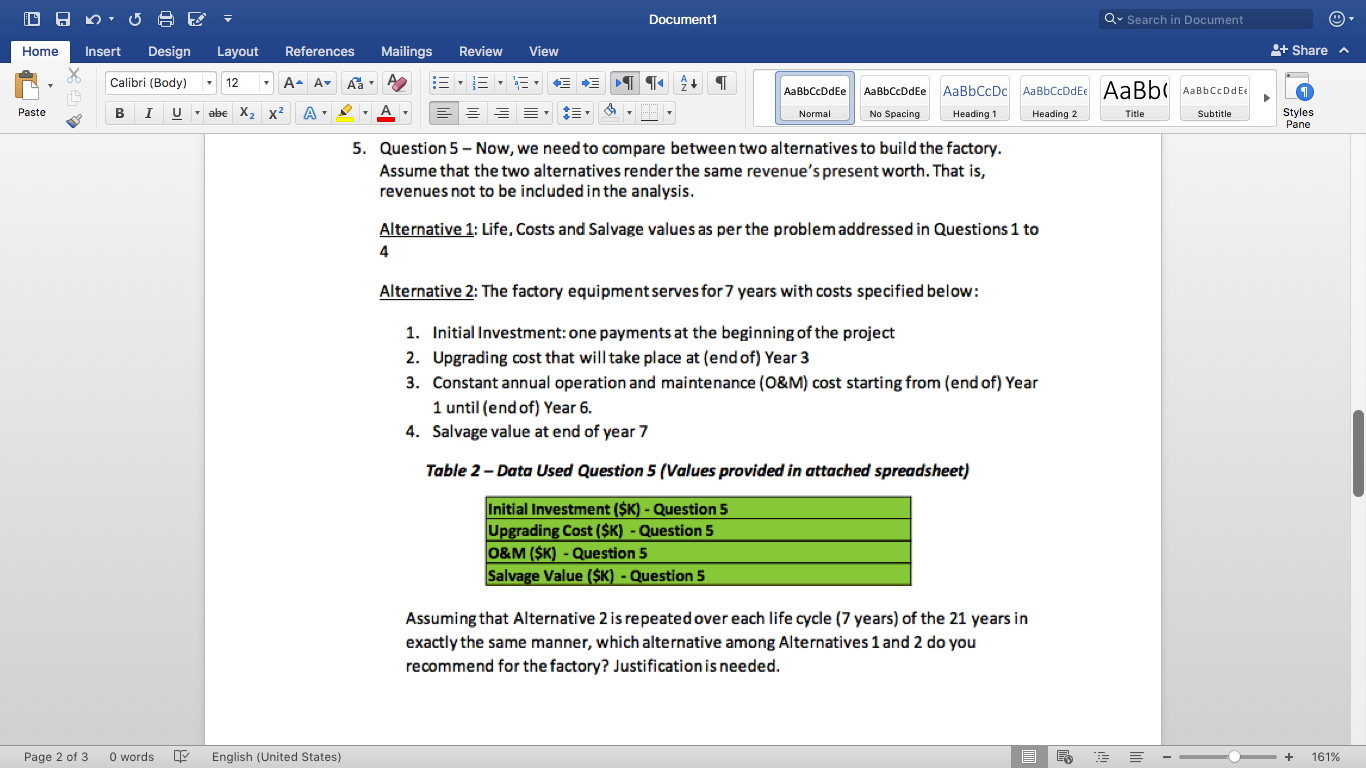
Task: Switch to the References ribbon tab
Action: [319, 51]
